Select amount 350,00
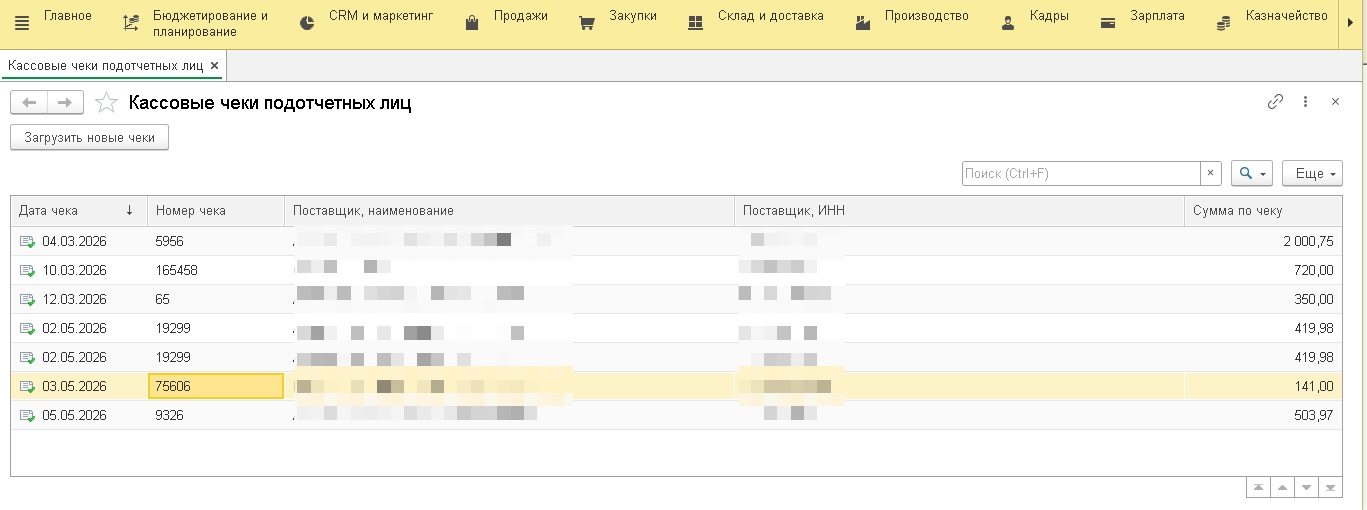 (1314, 299)
